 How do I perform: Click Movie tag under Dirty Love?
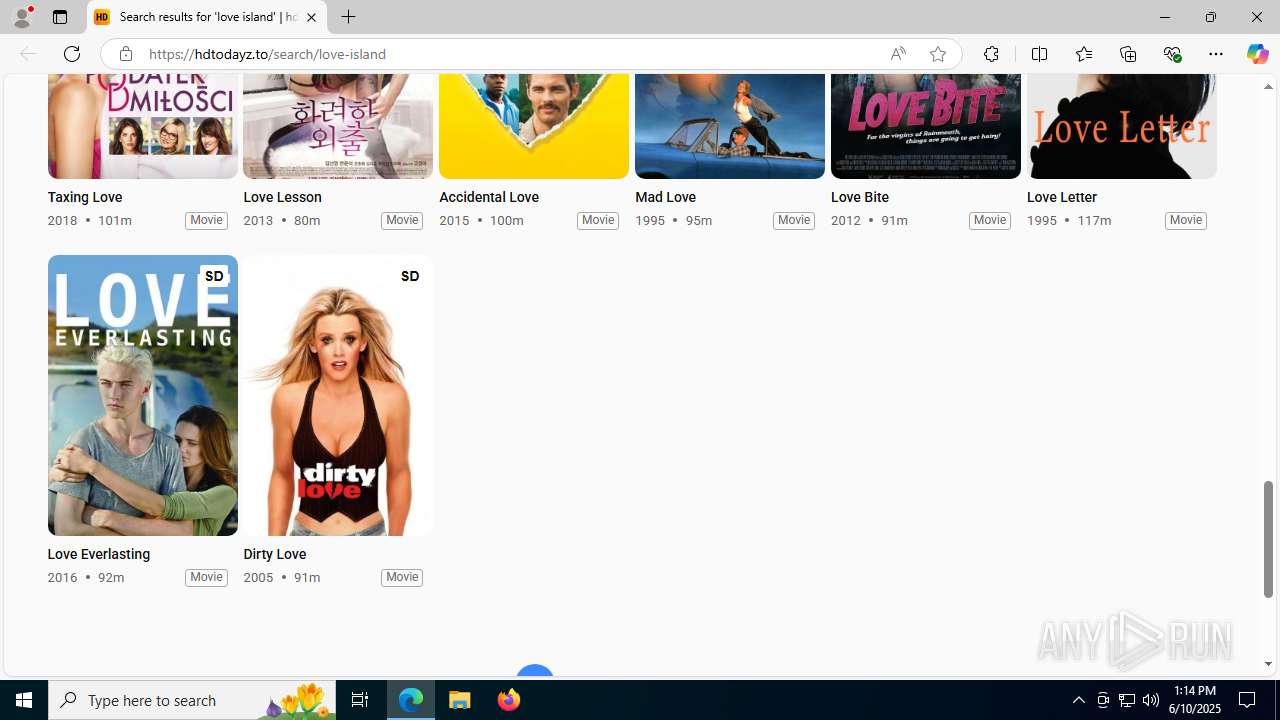click(x=402, y=577)
